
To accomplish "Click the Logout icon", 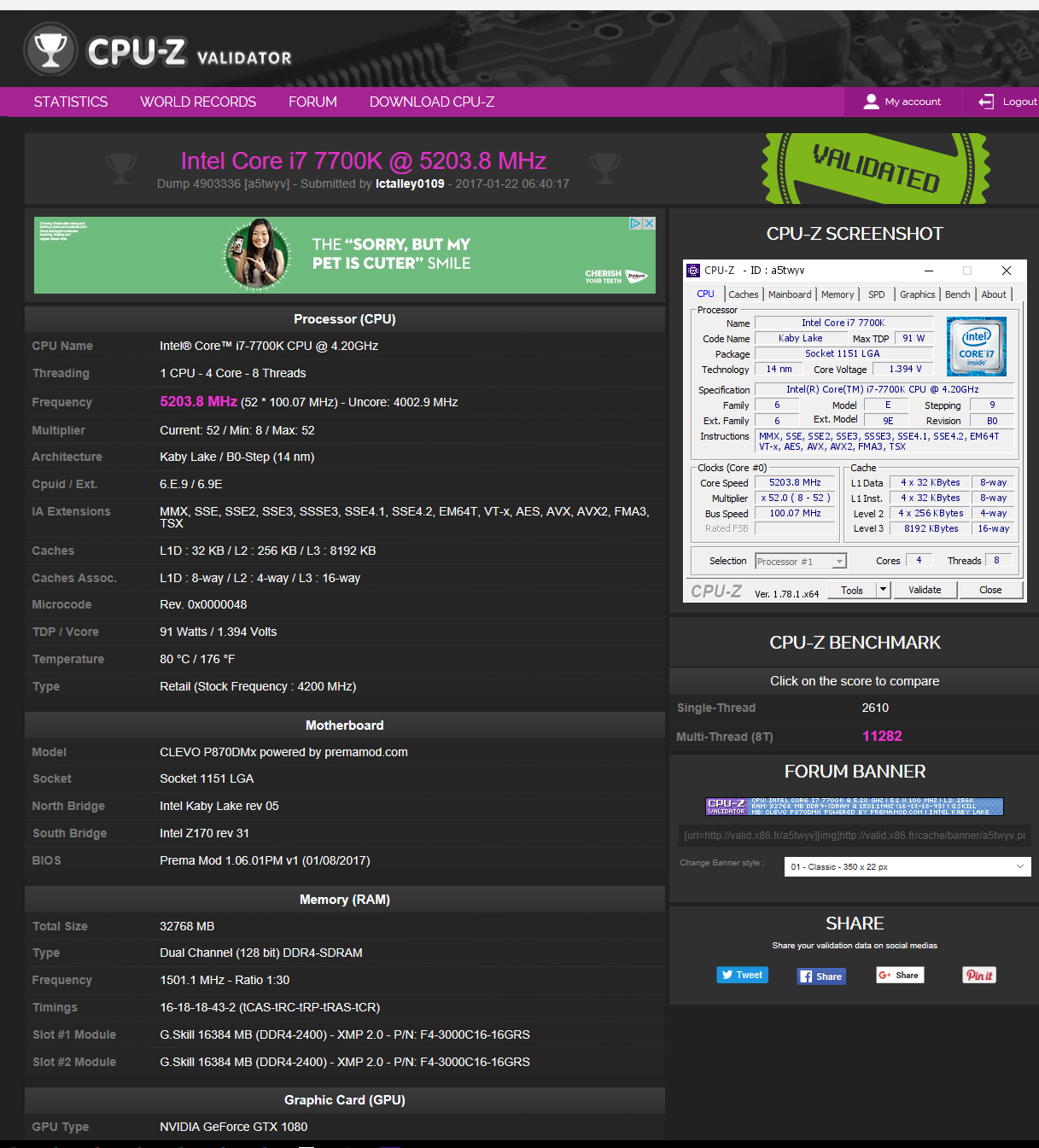I will tap(987, 102).
